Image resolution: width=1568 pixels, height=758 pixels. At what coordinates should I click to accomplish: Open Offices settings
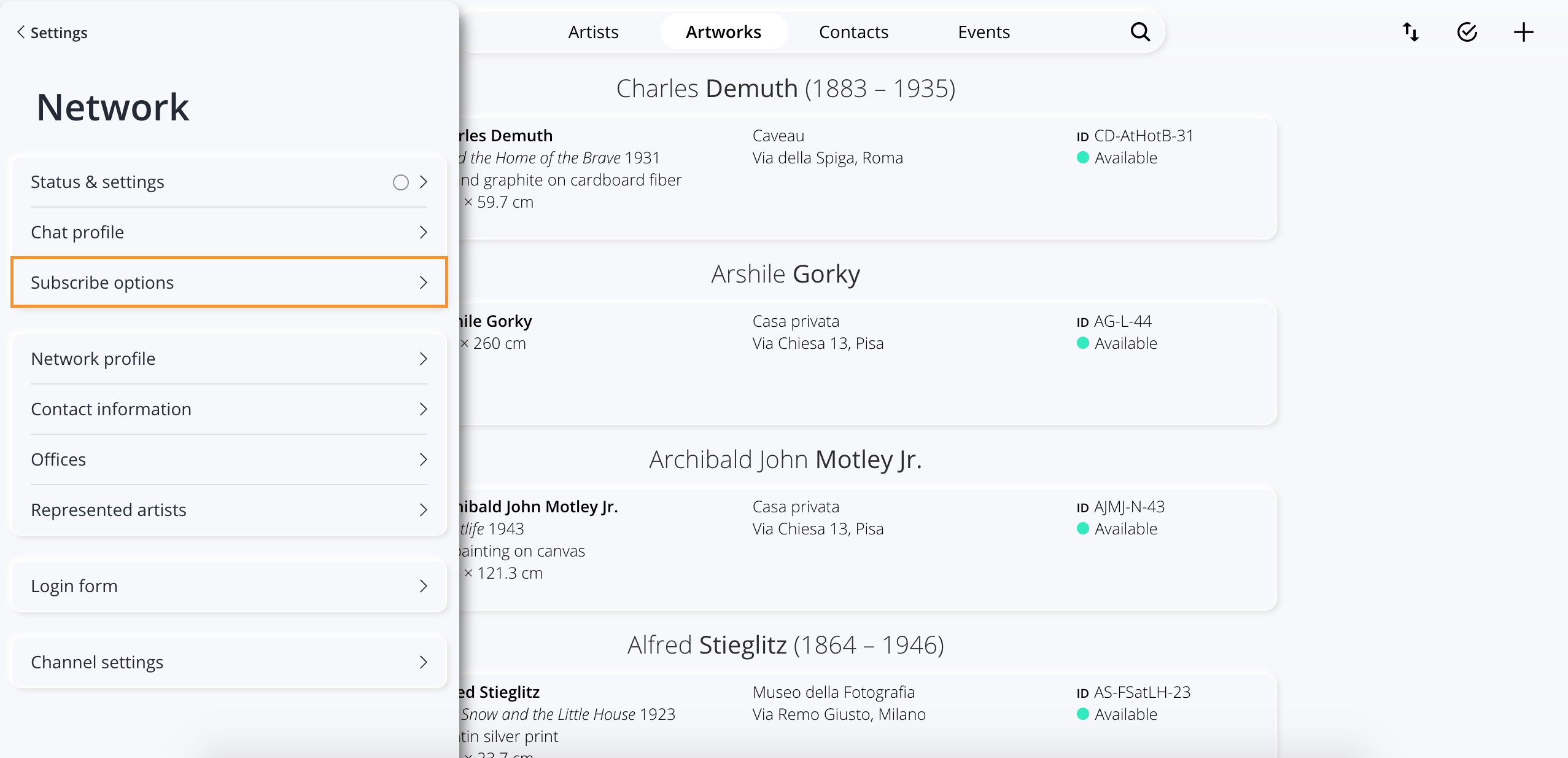click(x=229, y=459)
